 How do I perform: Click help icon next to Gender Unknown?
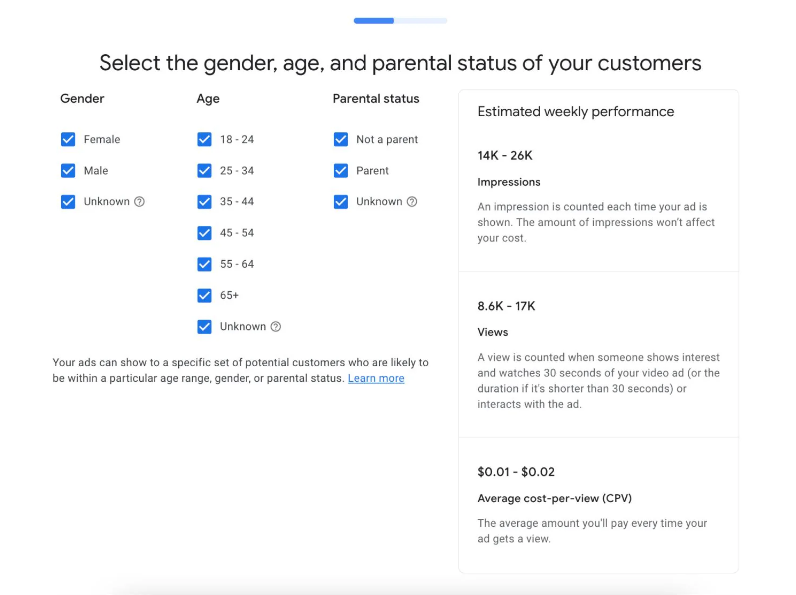coord(139,202)
